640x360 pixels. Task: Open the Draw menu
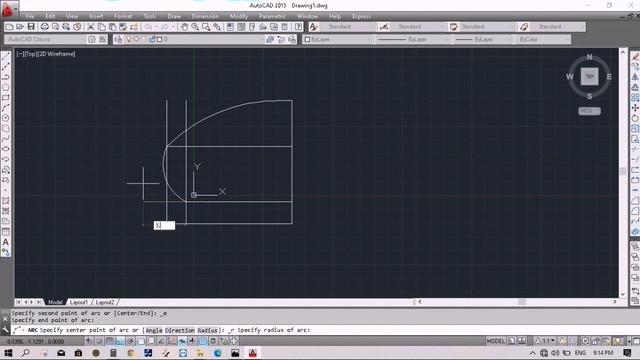click(174, 16)
